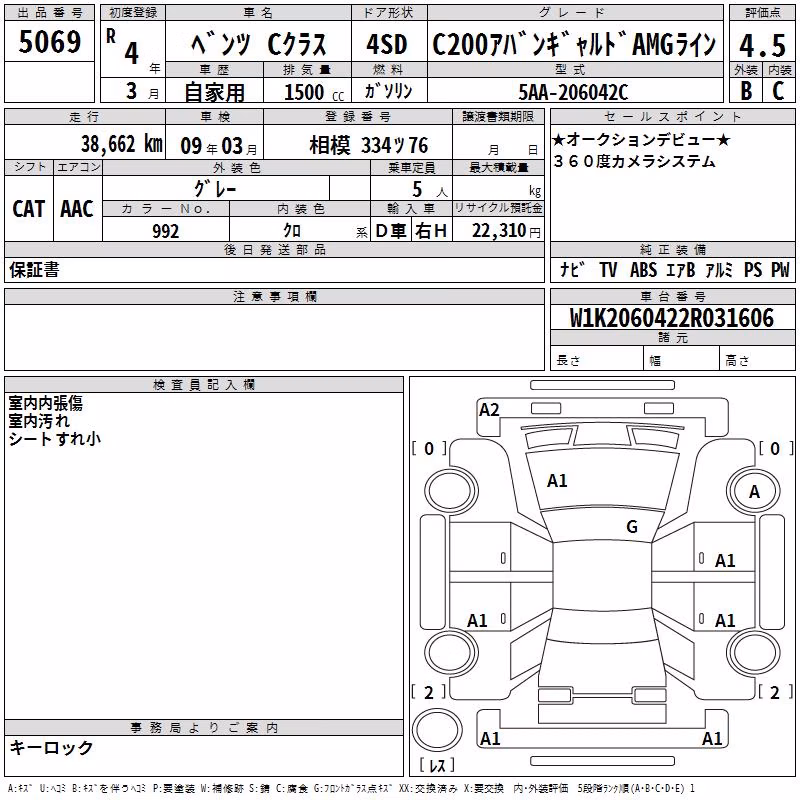Click the recycle deposit 22,310円
Viewport: 800px width, 800px height.
coord(506,231)
